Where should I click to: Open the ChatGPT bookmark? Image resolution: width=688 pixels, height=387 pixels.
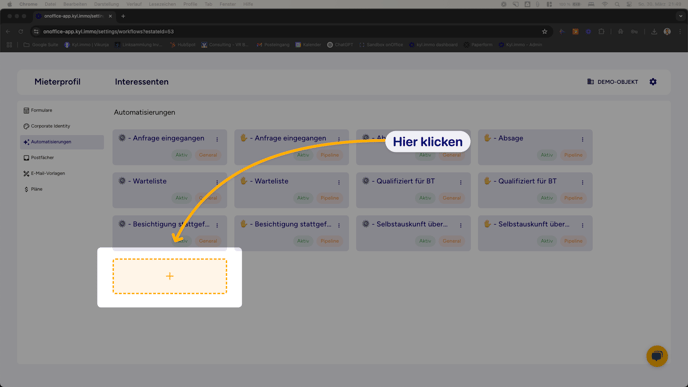click(x=340, y=45)
